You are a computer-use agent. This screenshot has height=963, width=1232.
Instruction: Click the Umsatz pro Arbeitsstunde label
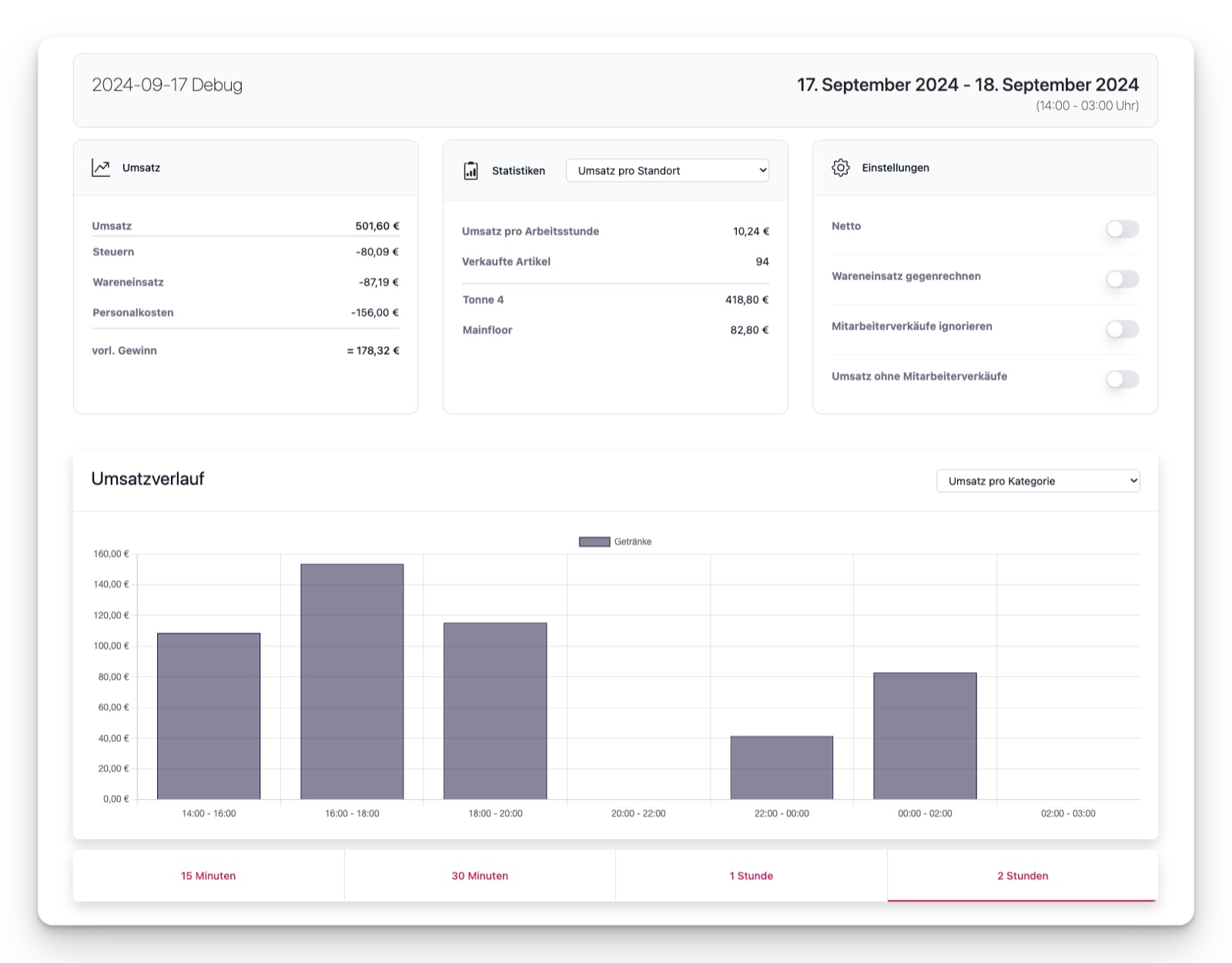[x=531, y=231]
